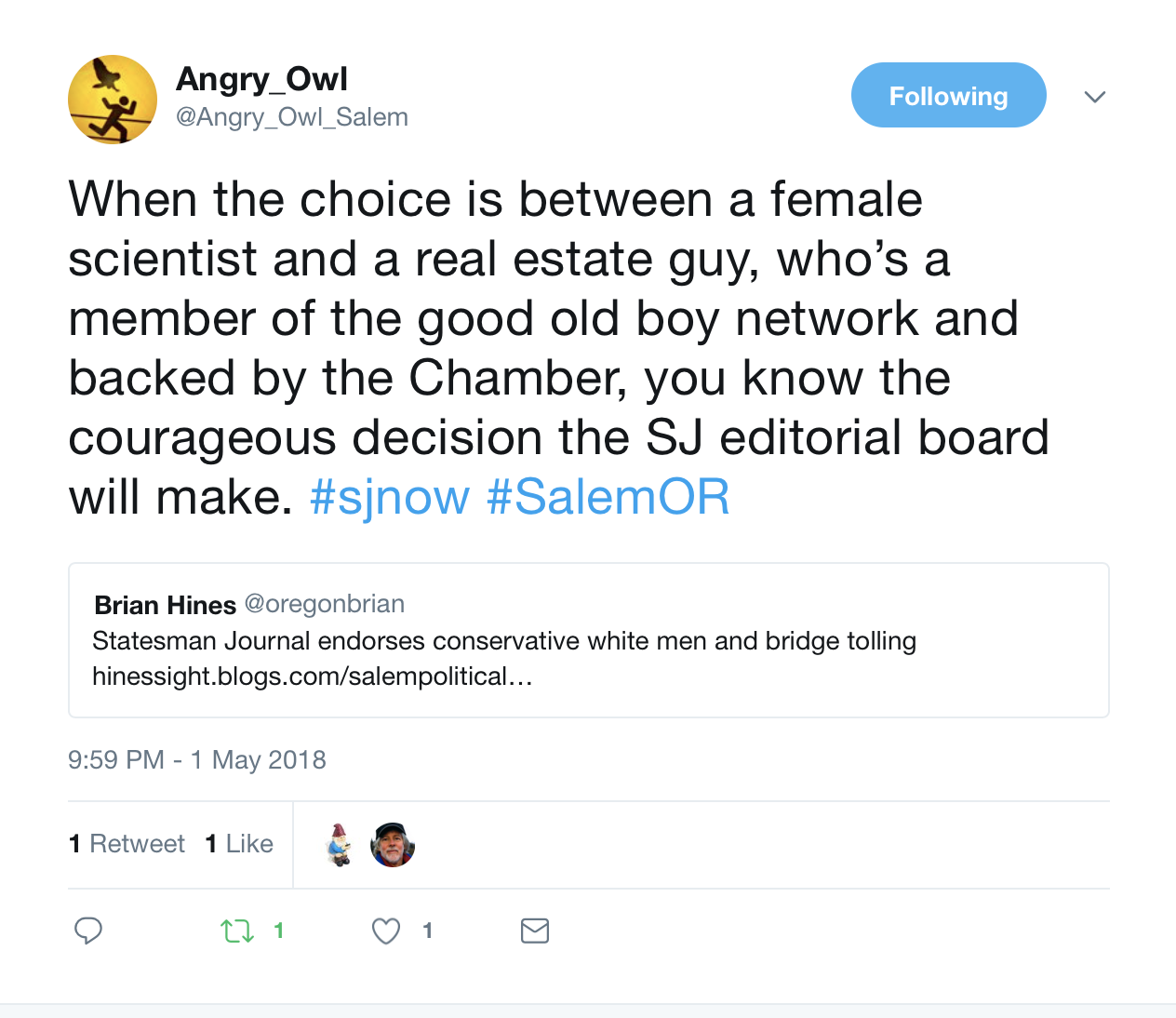Image resolution: width=1176 pixels, height=1018 pixels.
Task: Click the Angry_Owl display name
Action: click(x=261, y=79)
